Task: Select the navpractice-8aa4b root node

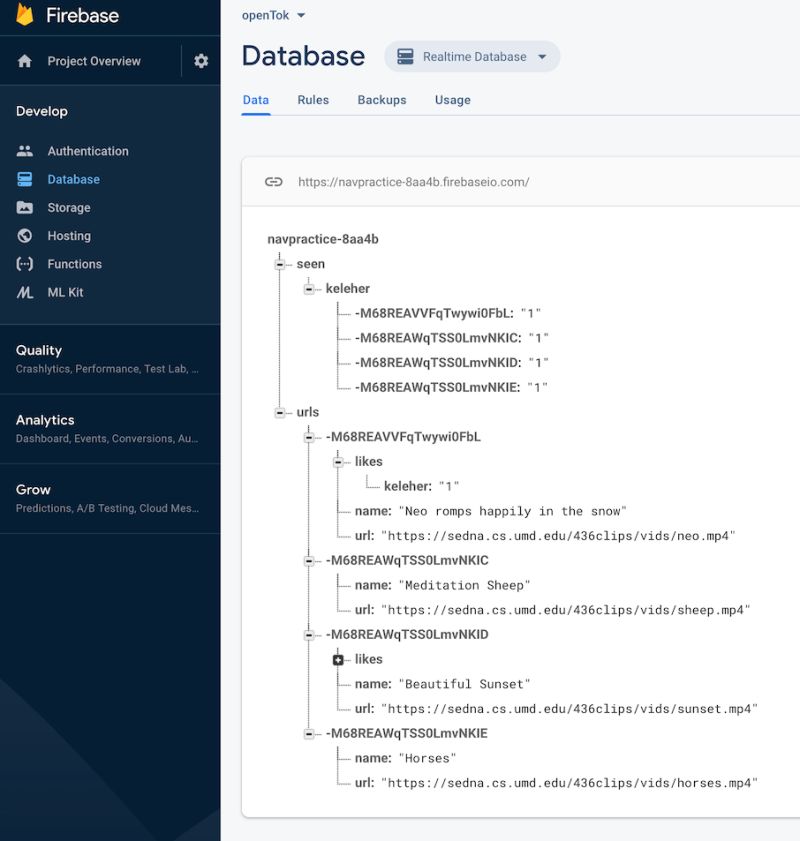Action: pos(323,239)
